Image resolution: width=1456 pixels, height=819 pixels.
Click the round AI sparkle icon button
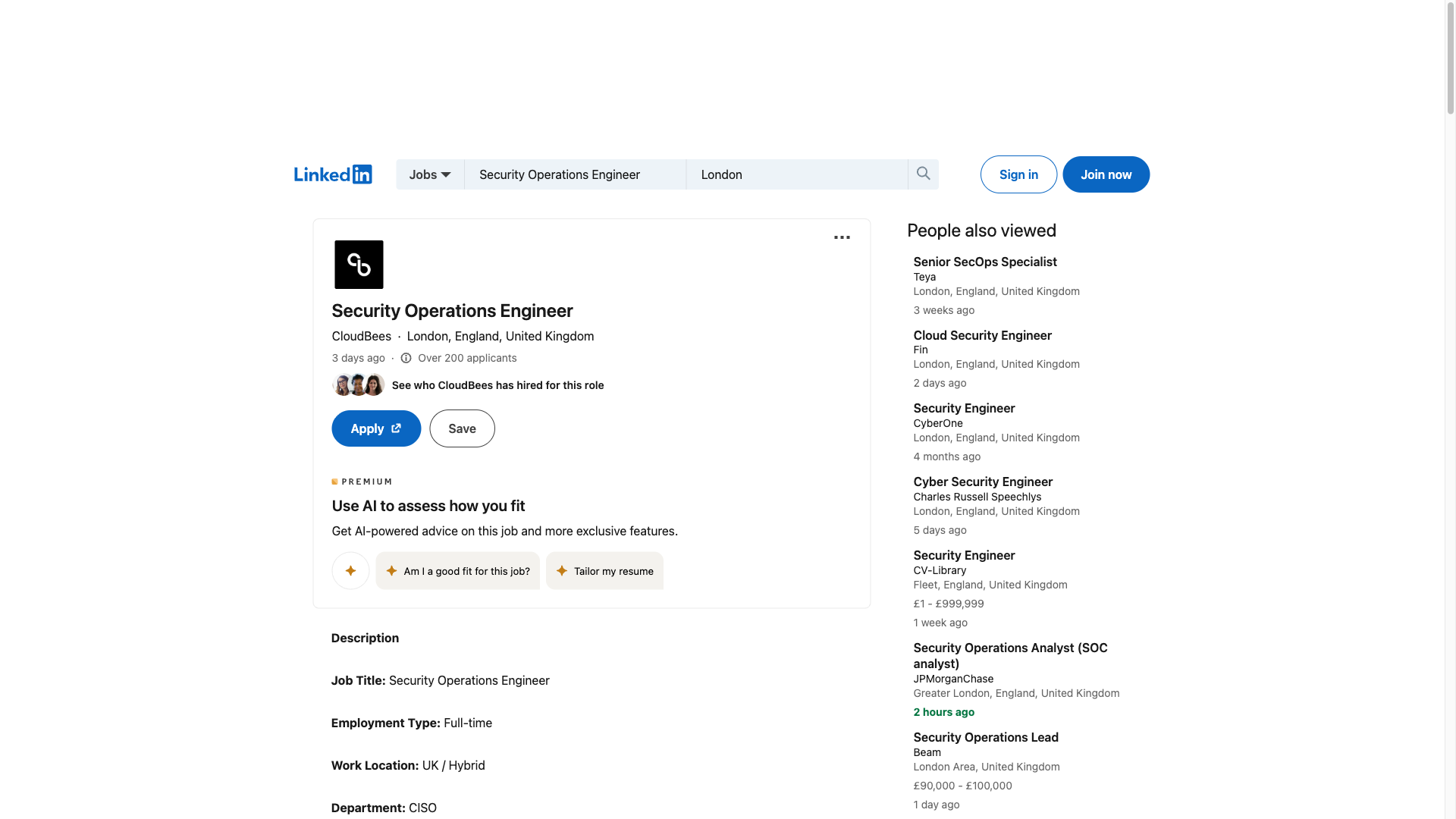point(350,571)
